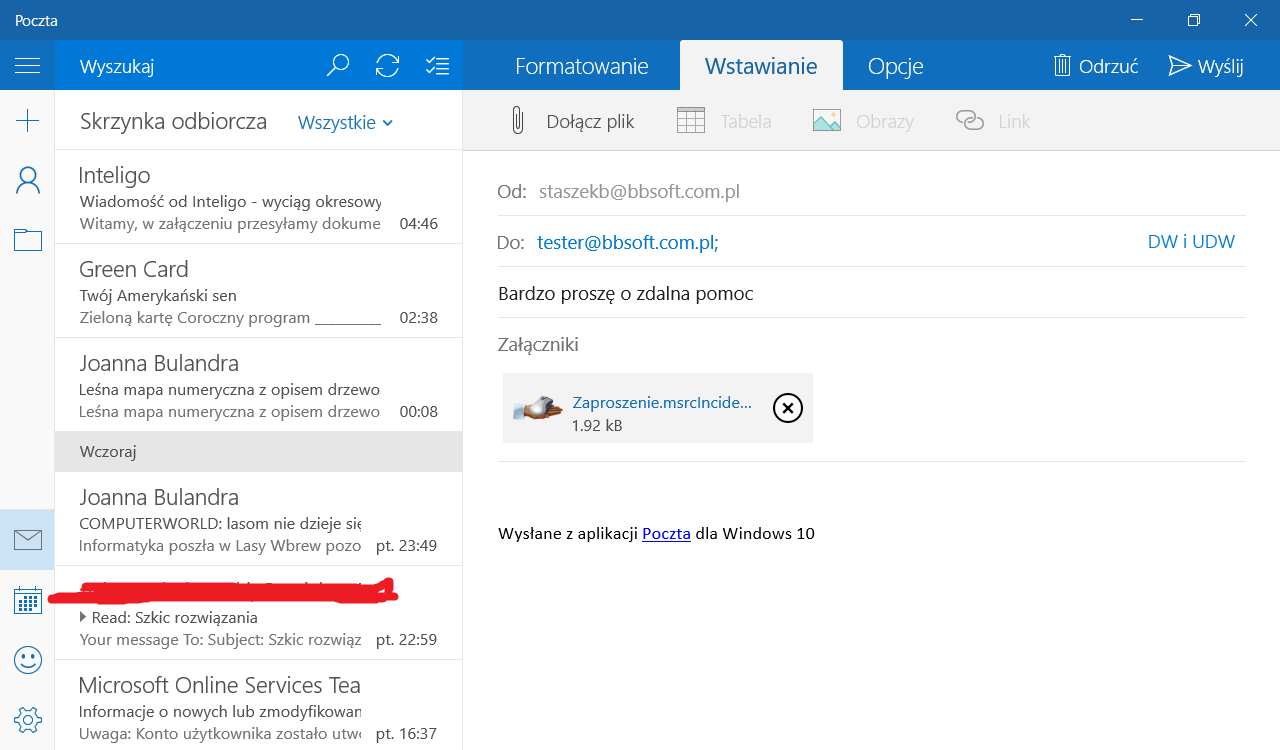Expand the Wszystkie filter dropdown
This screenshot has width=1280, height=750.
coord(346,122)
